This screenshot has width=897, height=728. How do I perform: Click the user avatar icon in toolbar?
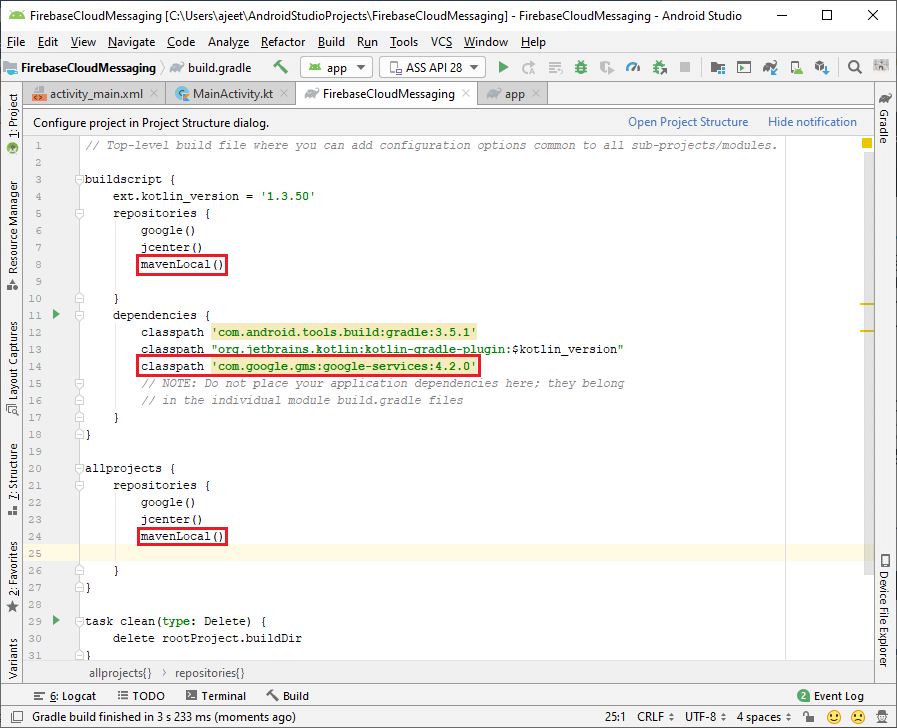(x=881, y=66)
